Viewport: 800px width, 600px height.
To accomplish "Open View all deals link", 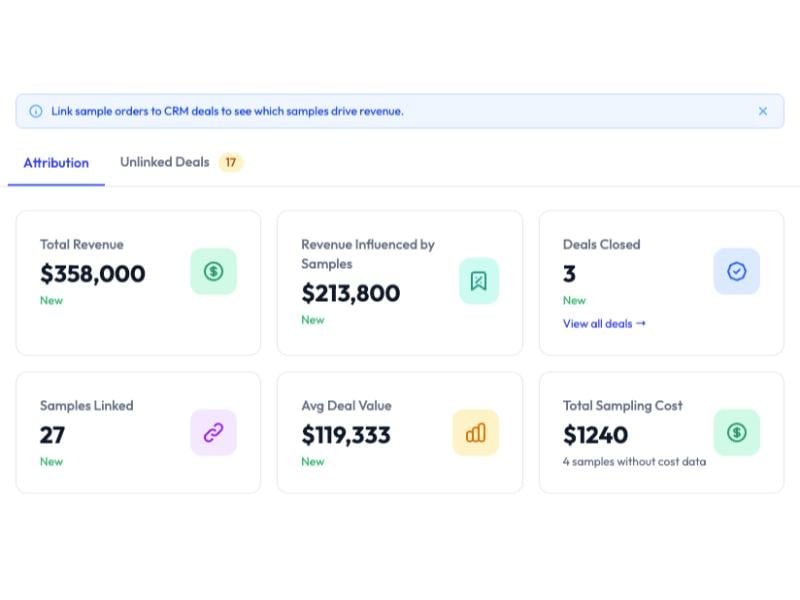I will 603,323.
